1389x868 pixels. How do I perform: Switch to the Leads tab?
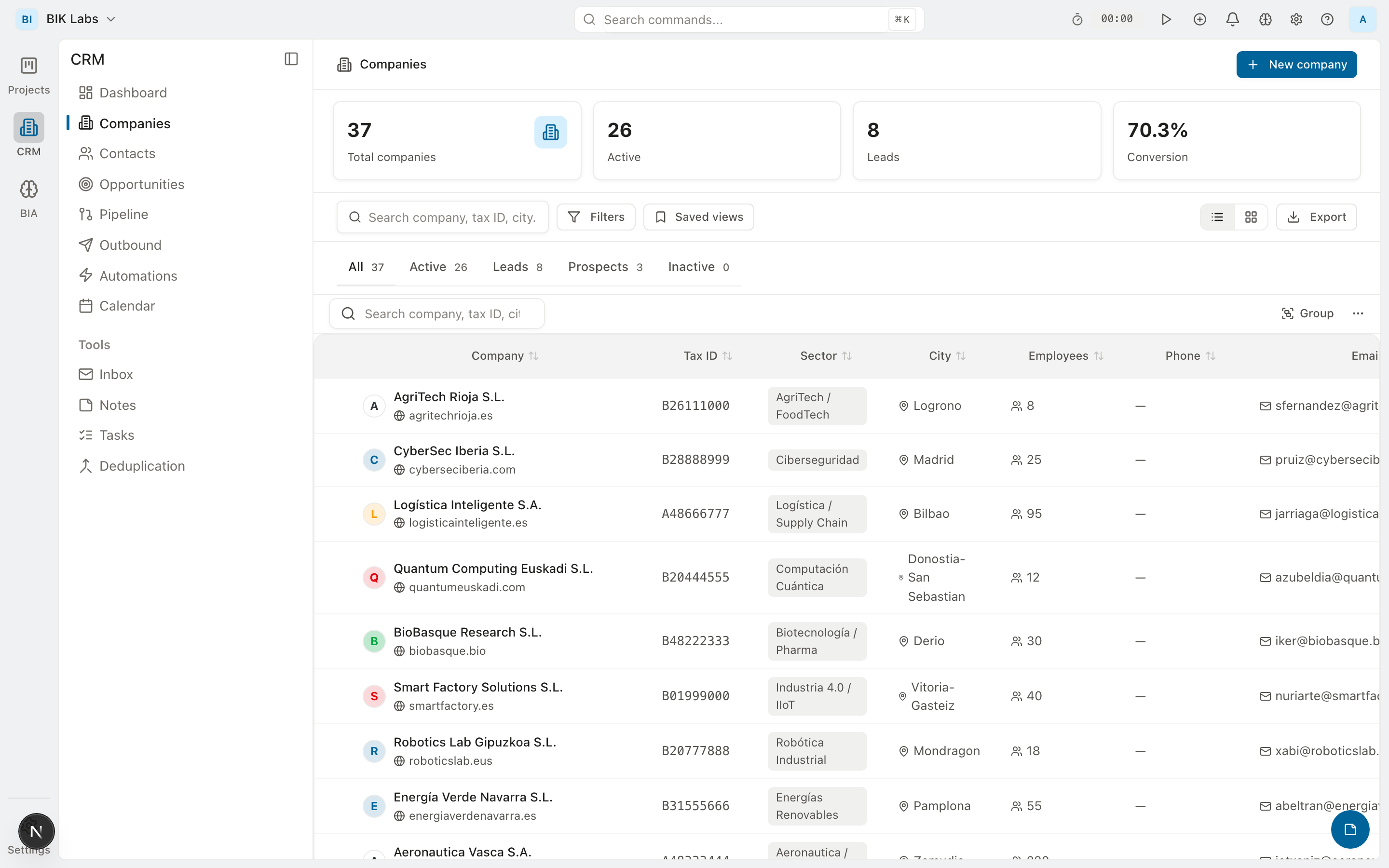tap(510, 266)
